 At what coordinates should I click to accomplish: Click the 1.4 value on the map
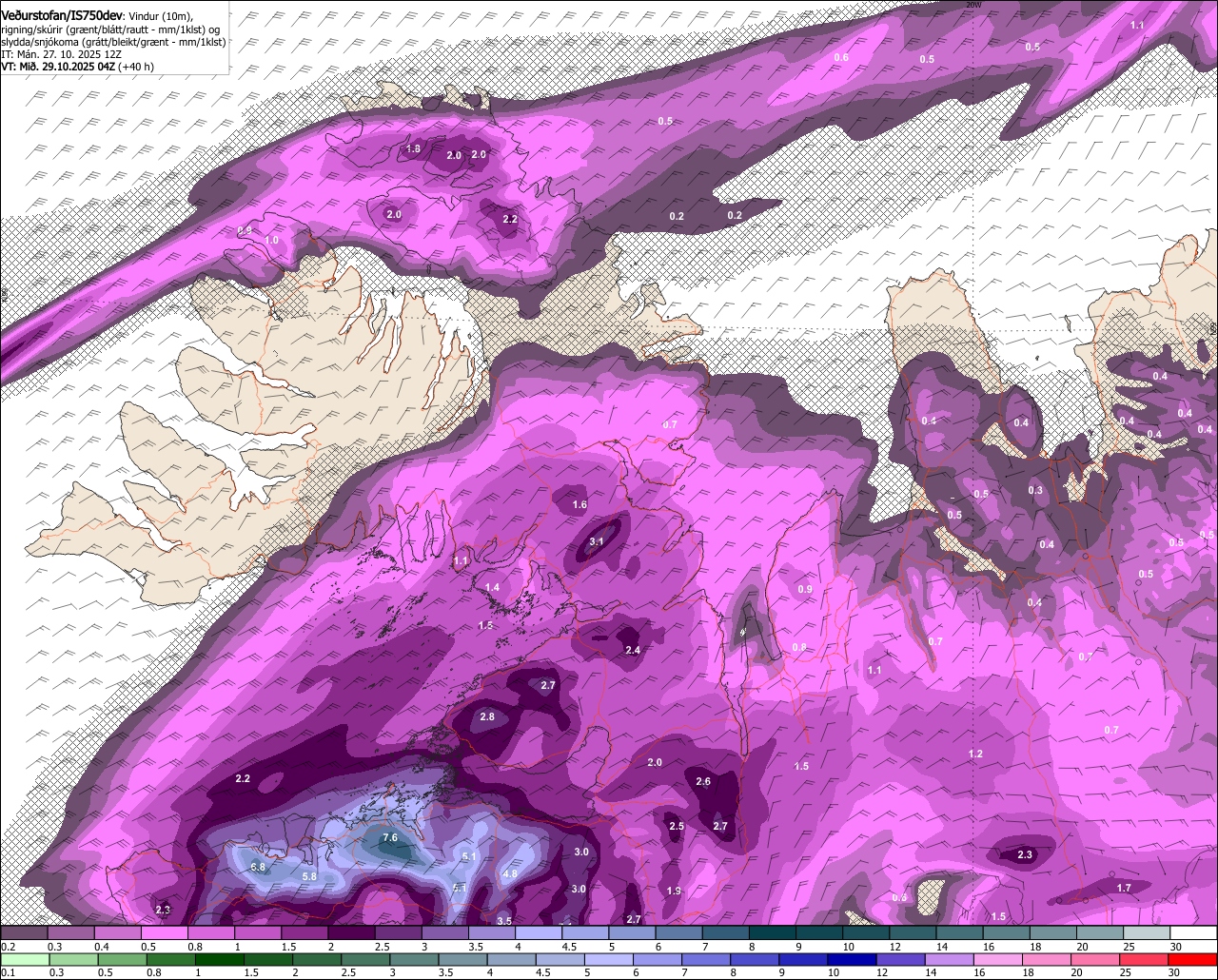[x=493, y=588]
